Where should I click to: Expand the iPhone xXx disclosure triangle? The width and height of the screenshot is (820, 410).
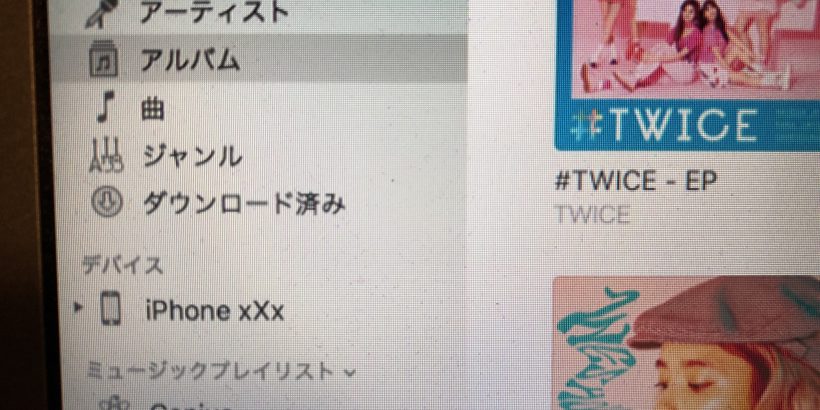click(78, 307)
